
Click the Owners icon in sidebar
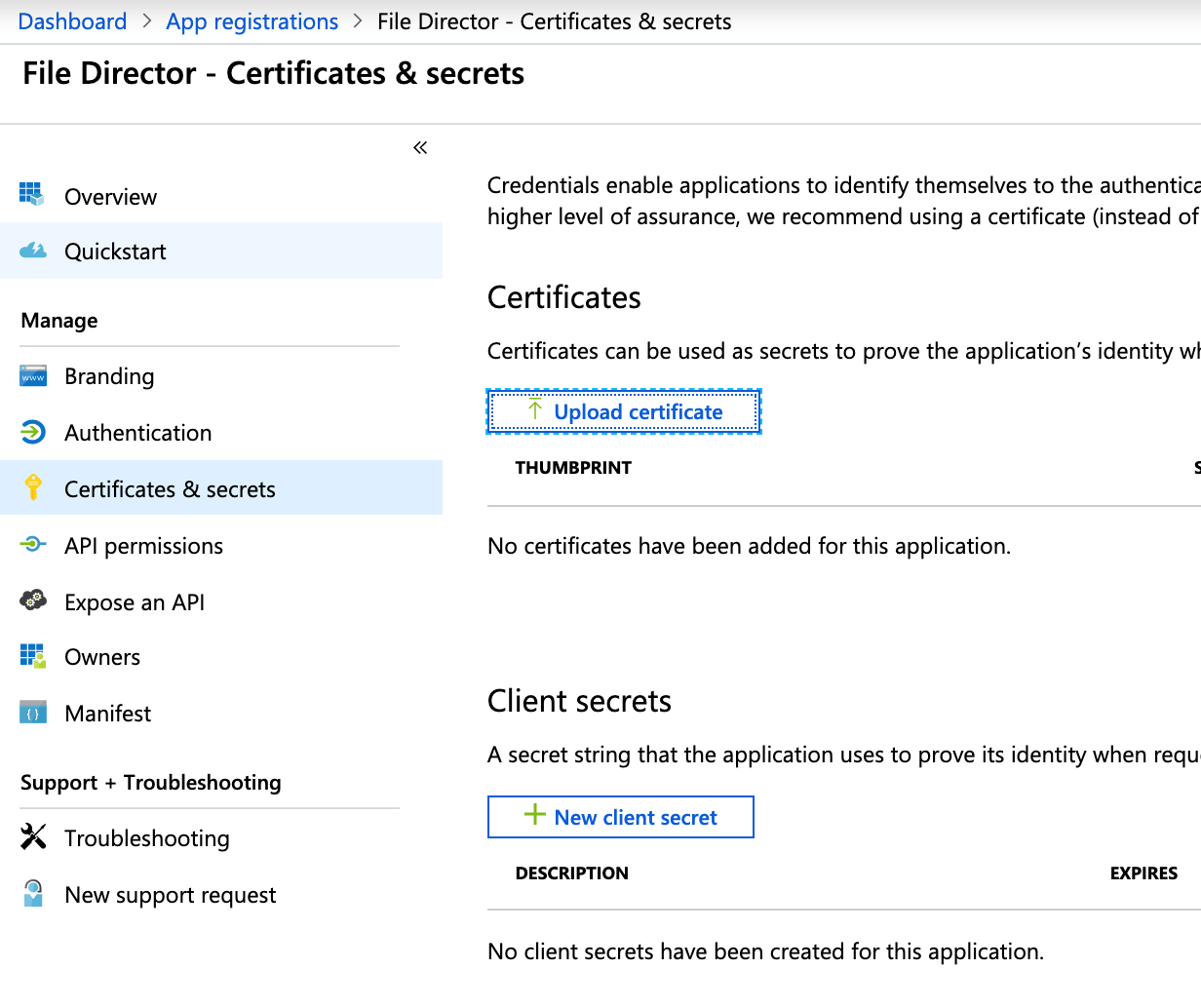pos(33,656)
